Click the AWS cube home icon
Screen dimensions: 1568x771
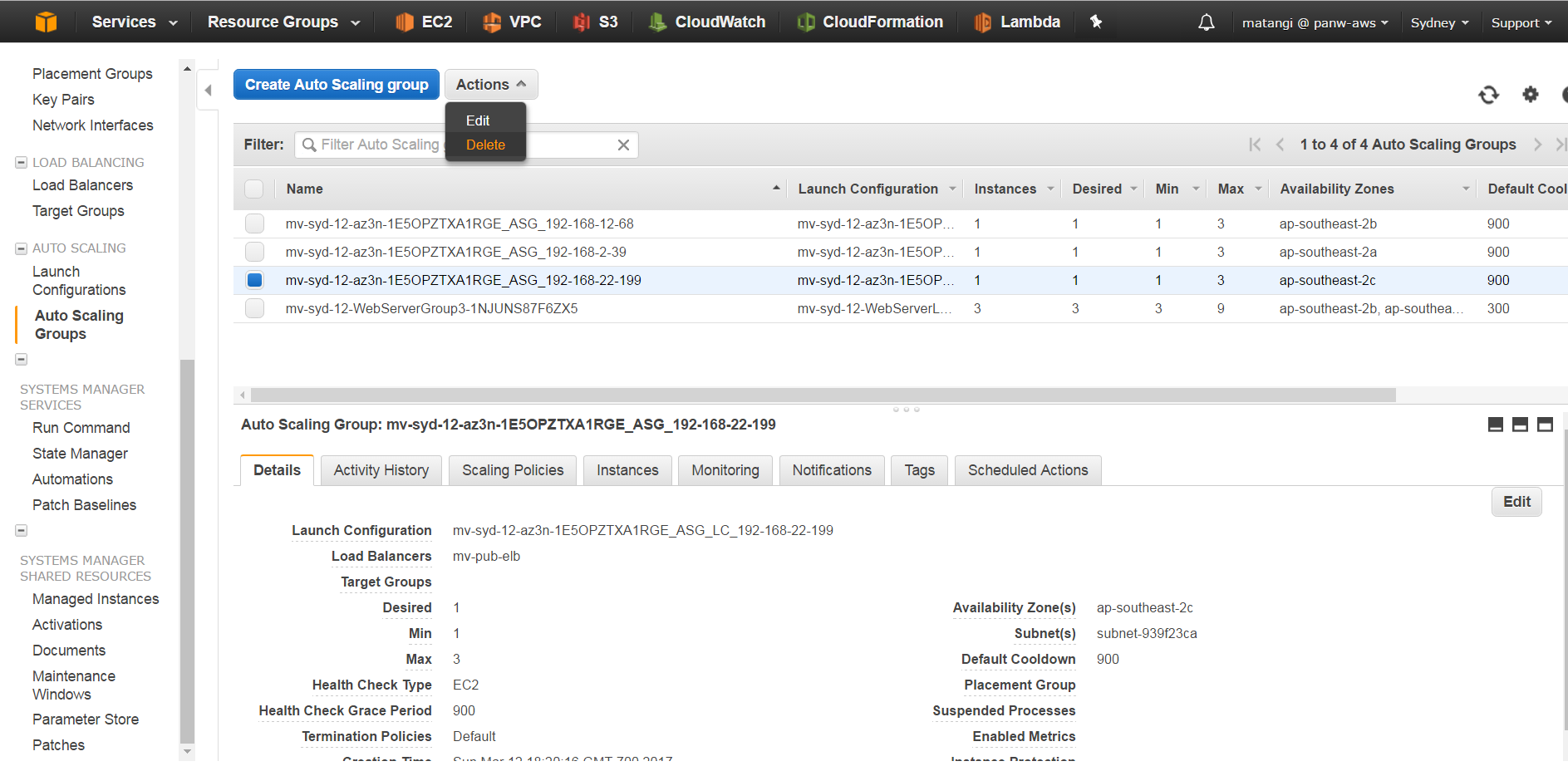pos(47,22)
